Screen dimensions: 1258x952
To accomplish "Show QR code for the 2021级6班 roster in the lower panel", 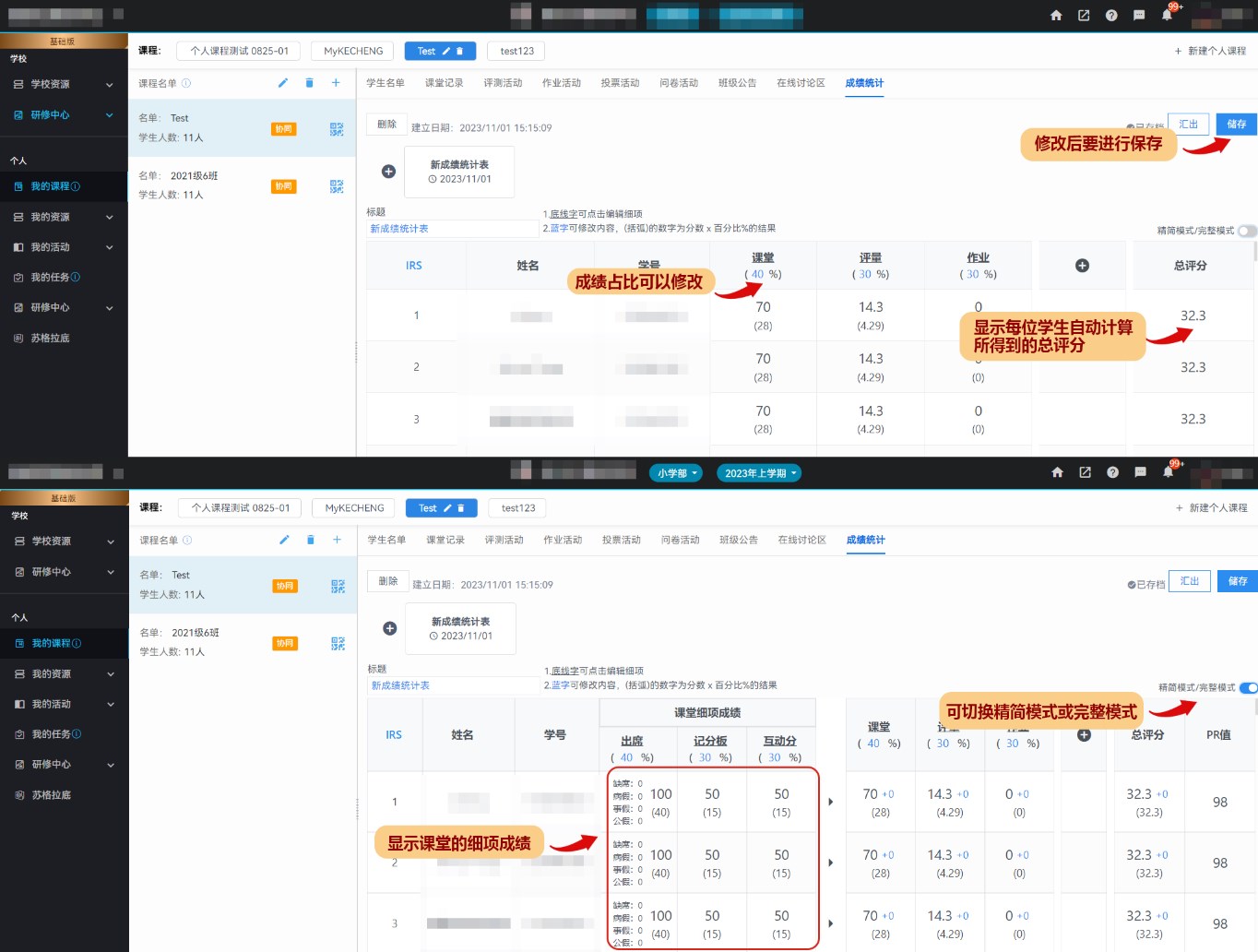I will pos(338,644).
